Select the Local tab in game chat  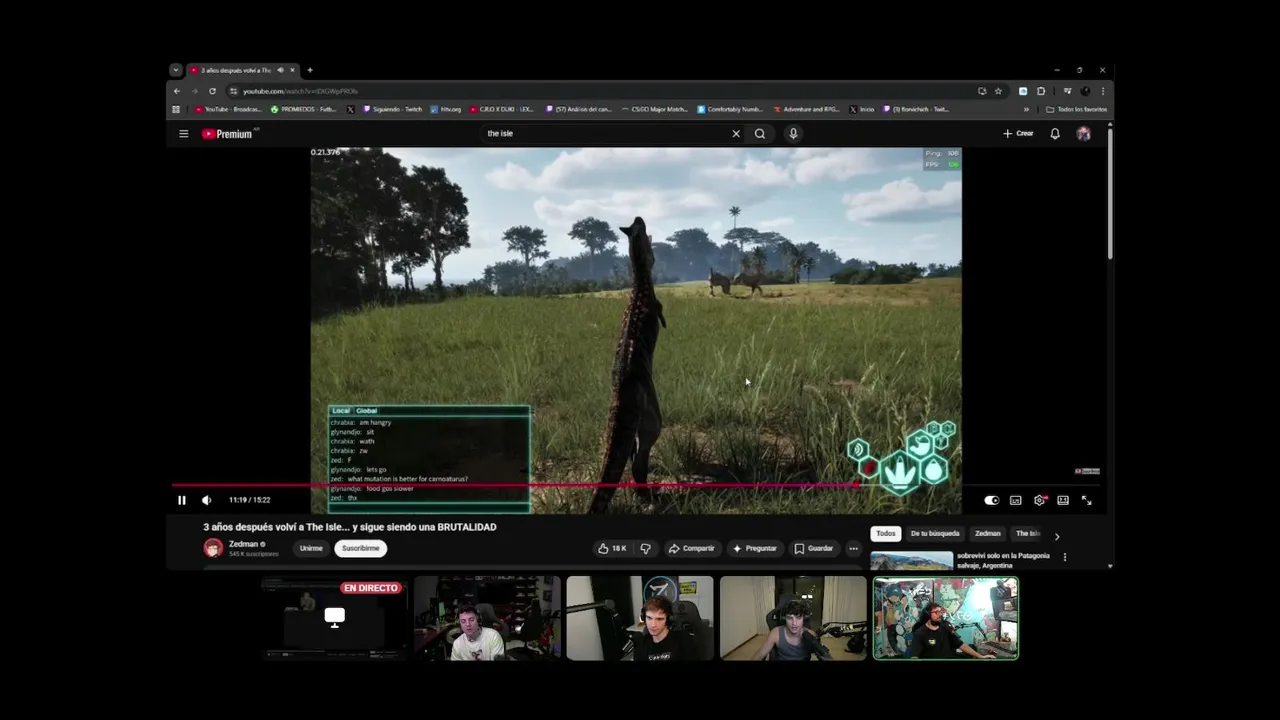tap(341, 411)
